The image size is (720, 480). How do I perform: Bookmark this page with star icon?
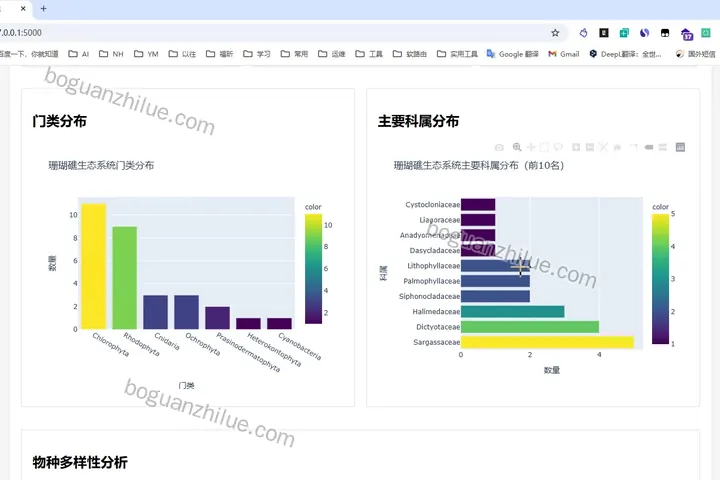(x=555, y=33)
